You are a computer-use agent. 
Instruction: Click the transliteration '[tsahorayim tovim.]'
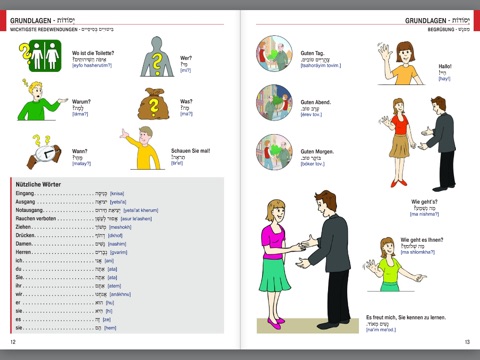coord(321,65)
